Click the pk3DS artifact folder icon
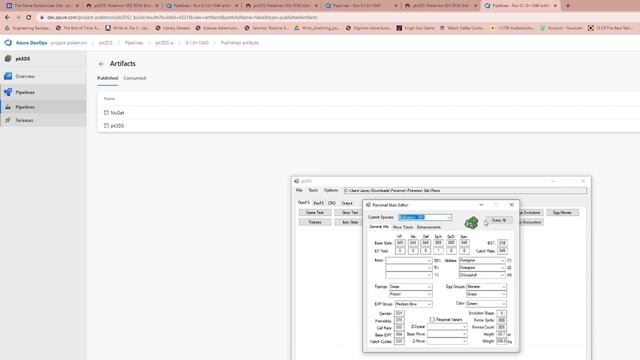Screen dimensions: 640x360 point(106,126)
